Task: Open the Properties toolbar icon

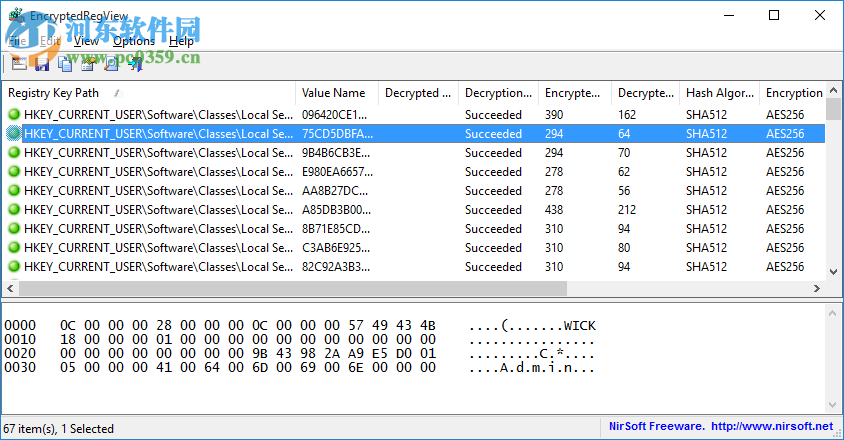Action: pos(88,64)
